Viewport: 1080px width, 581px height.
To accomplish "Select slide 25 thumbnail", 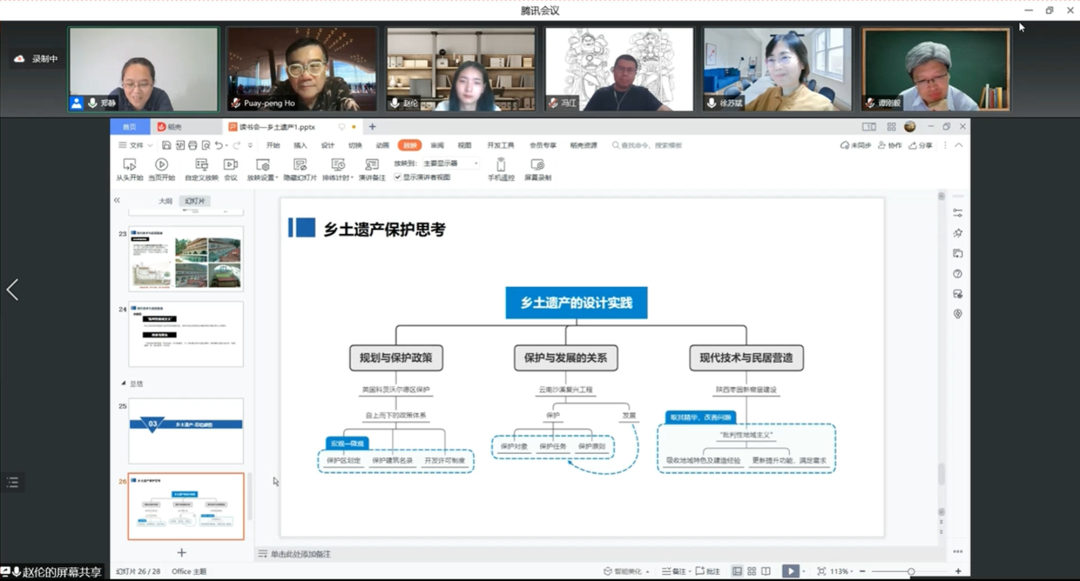I will pyautogui.click(x=186, y=431).
